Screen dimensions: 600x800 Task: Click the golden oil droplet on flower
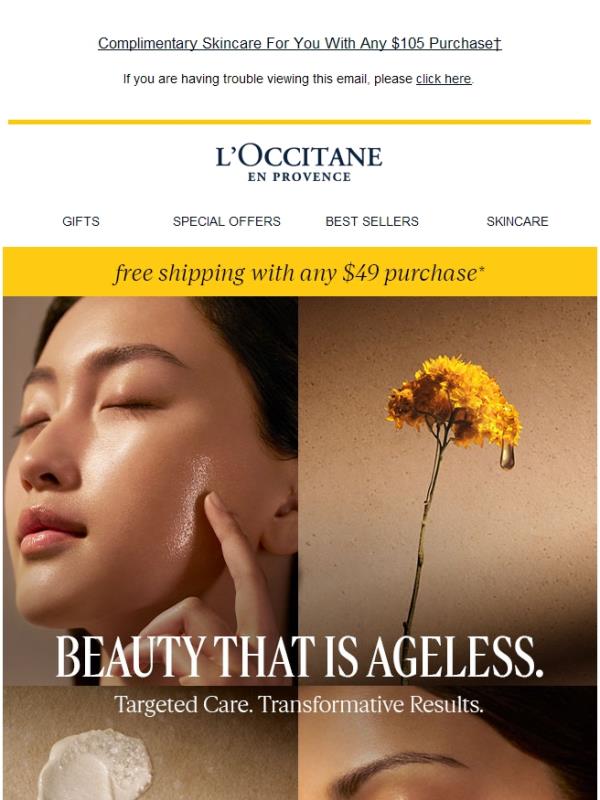coord(507,454)
